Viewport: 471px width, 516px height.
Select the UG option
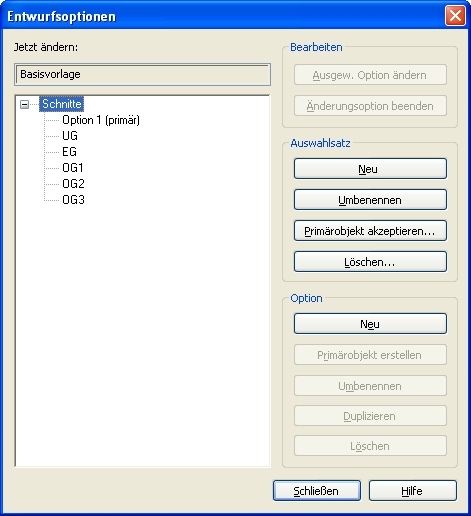tap(70, 136)
